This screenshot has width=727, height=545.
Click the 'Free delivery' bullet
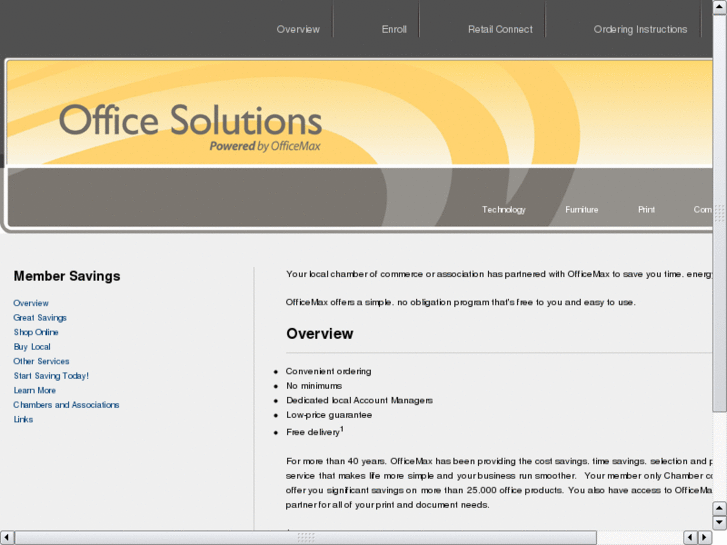pyautogui.click(x=314, y=431)
